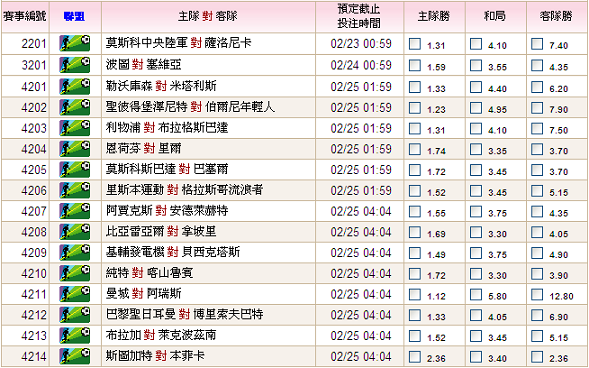Viewport: 589px width, 368px height.
Task: Tick home win 1.74 for match 4204
Action: point(415,149)
